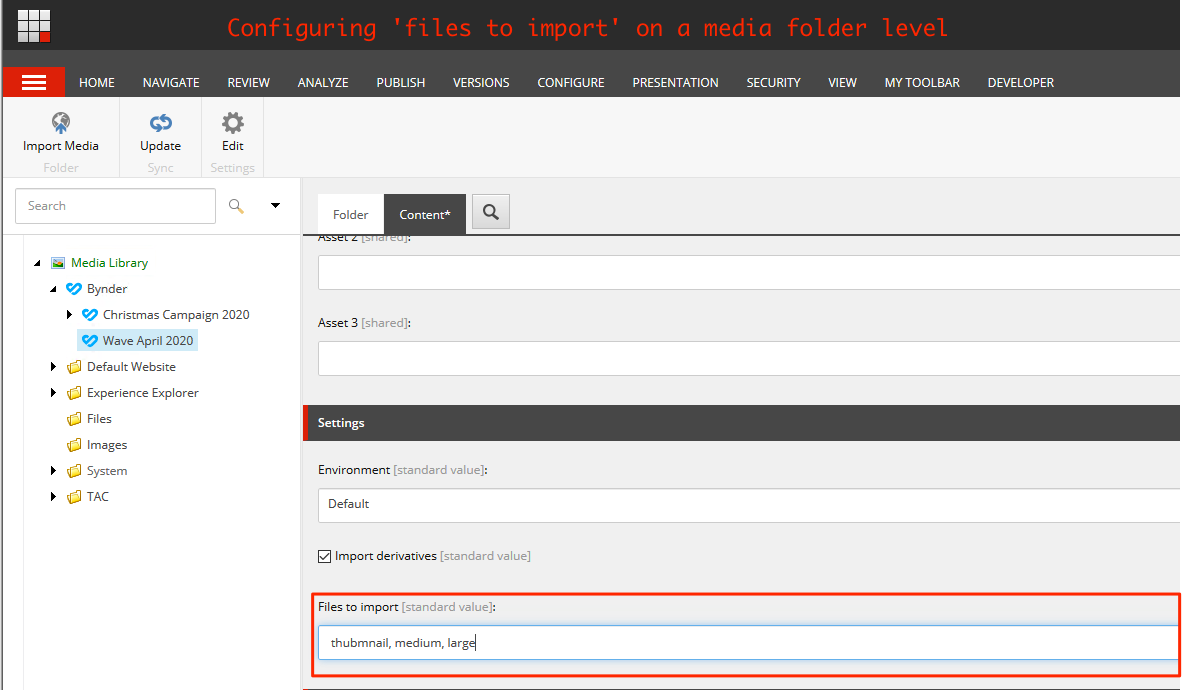Select the PUBLISH ribbon tab
The image size is (1182, 690).
click(x=400, y=82)
